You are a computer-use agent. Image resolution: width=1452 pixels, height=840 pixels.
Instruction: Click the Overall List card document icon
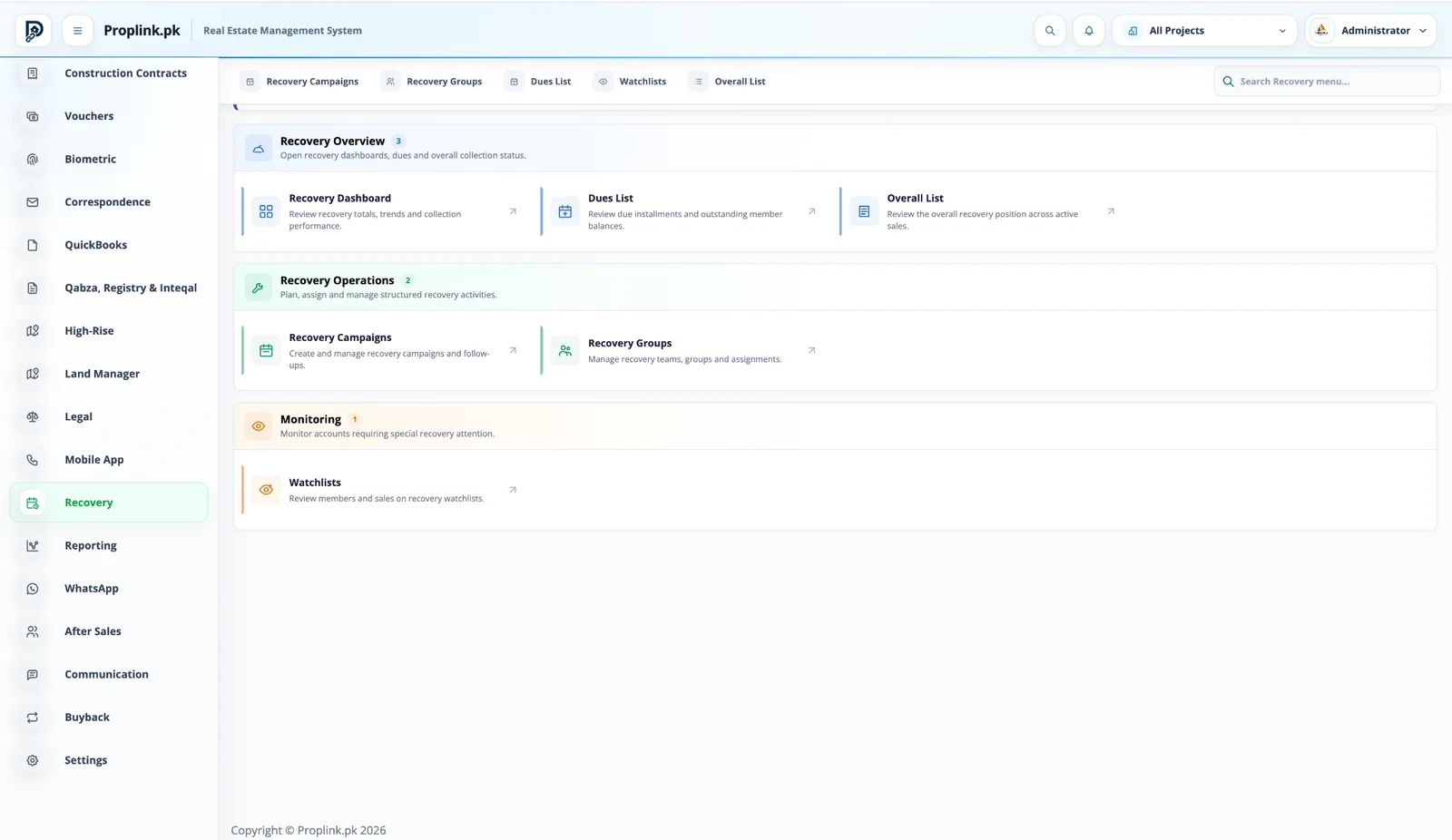point(864,211)
